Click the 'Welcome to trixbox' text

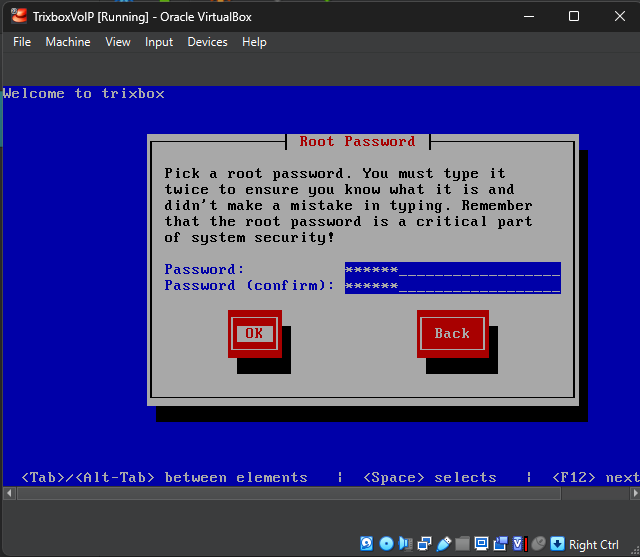[84, 94]
